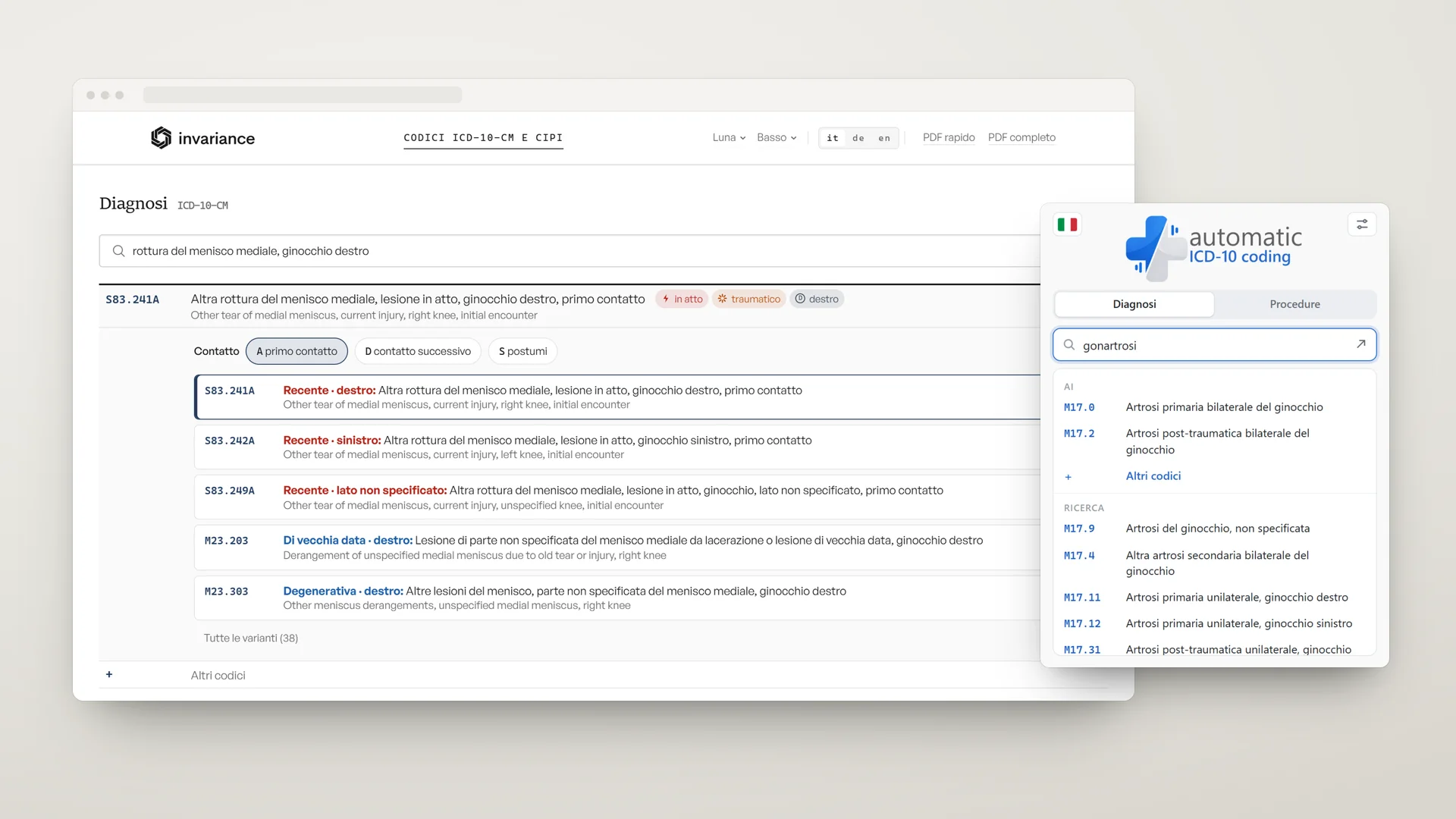Focus the gonartrosi search field
The height and width of the screenshot is (819, 1456).
1214,345
